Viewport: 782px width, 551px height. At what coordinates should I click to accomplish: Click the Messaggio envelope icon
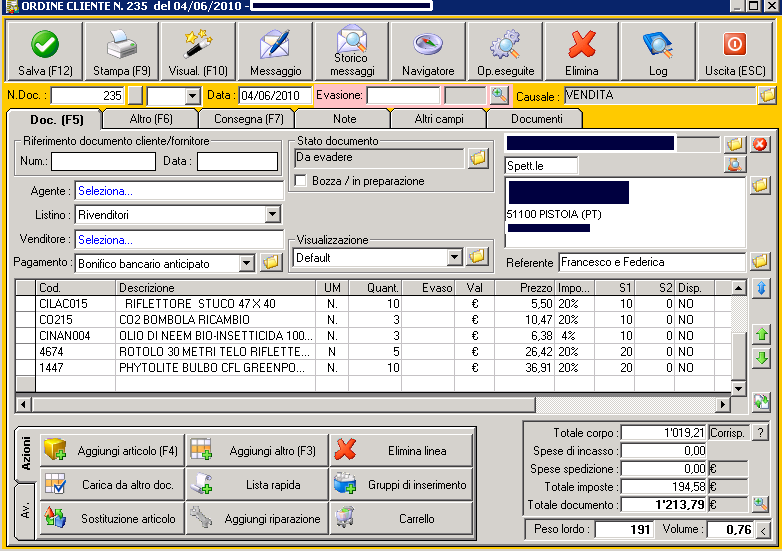(275, 51)
